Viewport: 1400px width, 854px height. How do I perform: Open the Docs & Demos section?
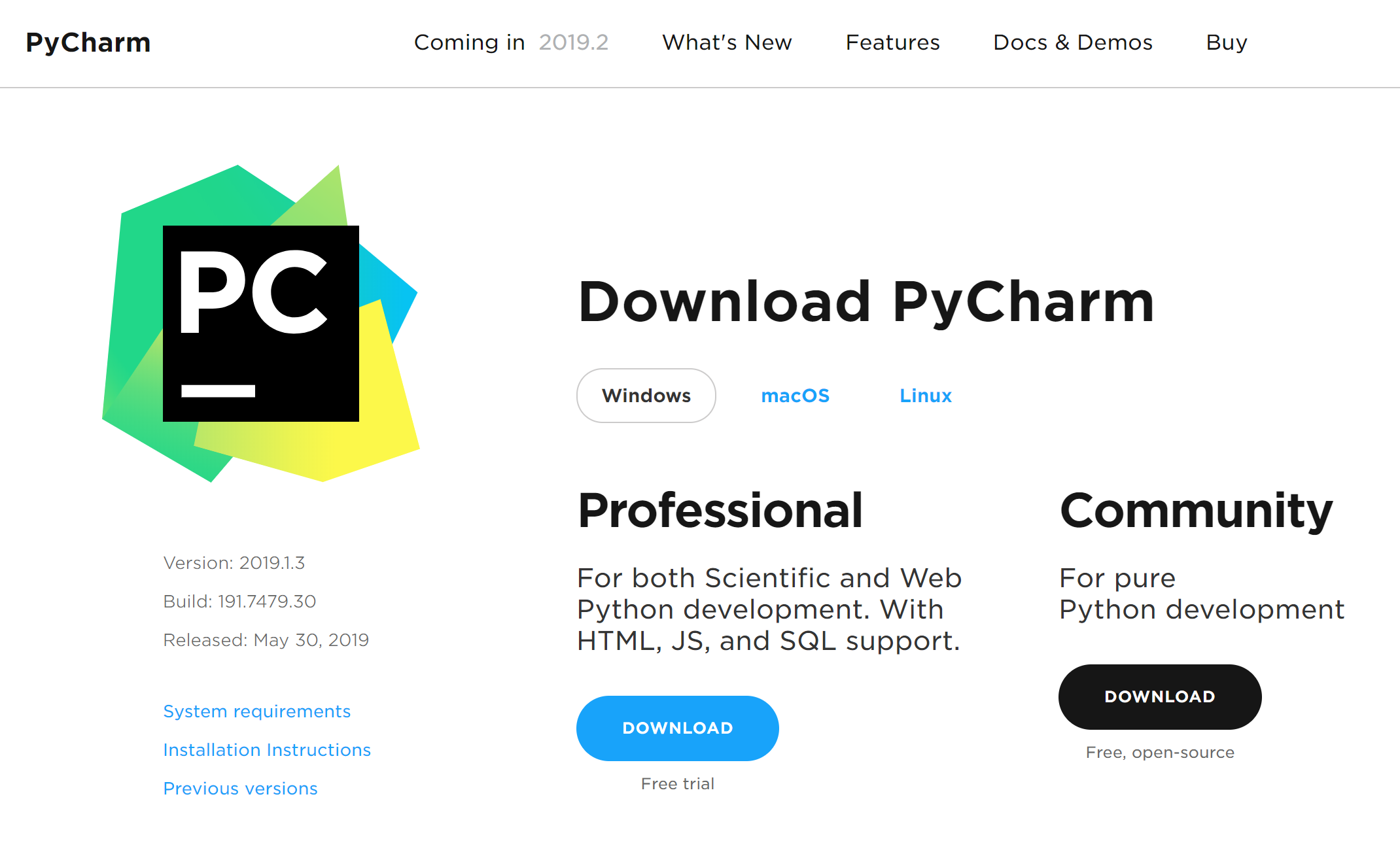tap(1072, 43)
